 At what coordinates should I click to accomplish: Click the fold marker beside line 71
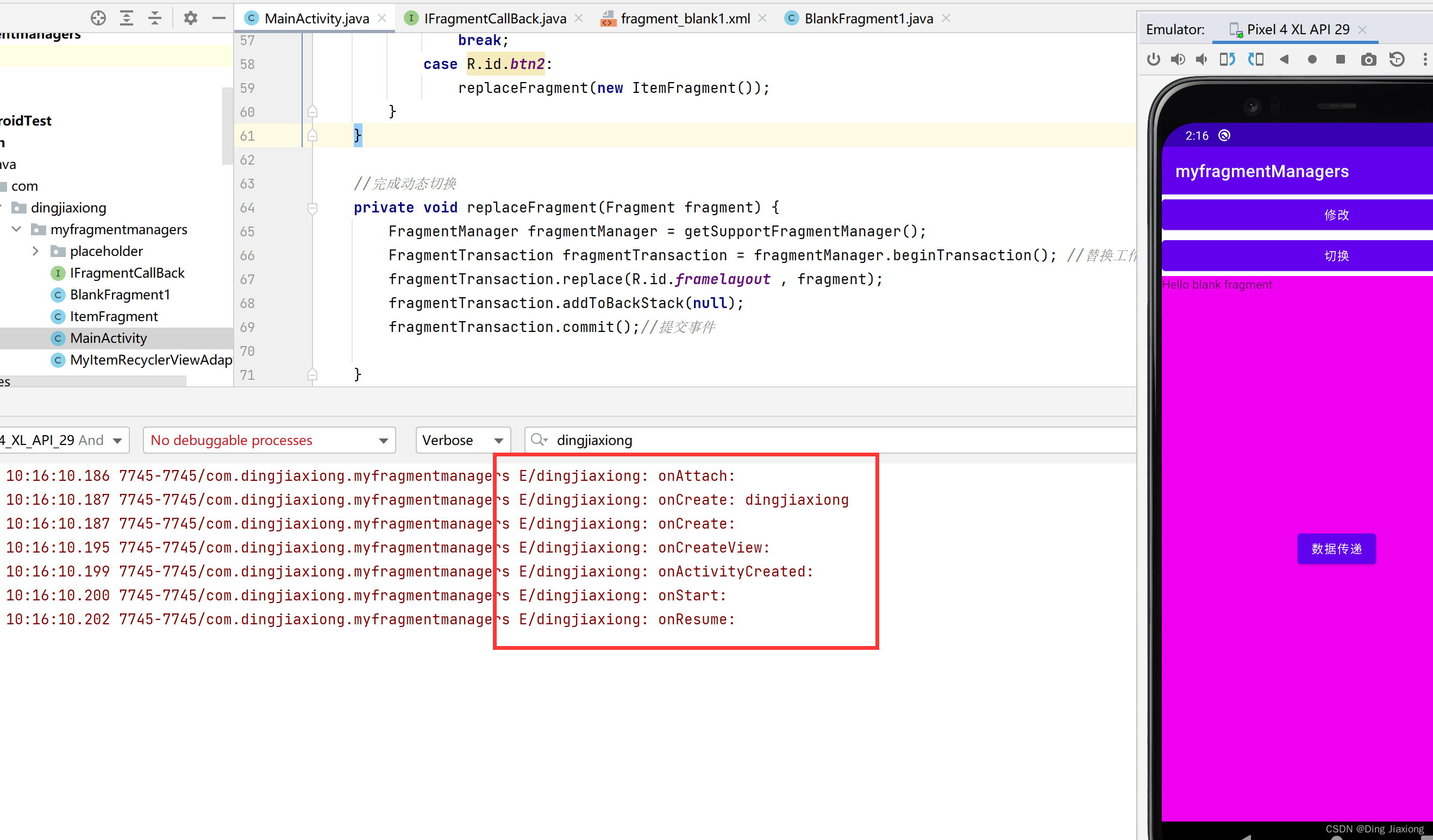pos(312,374)
